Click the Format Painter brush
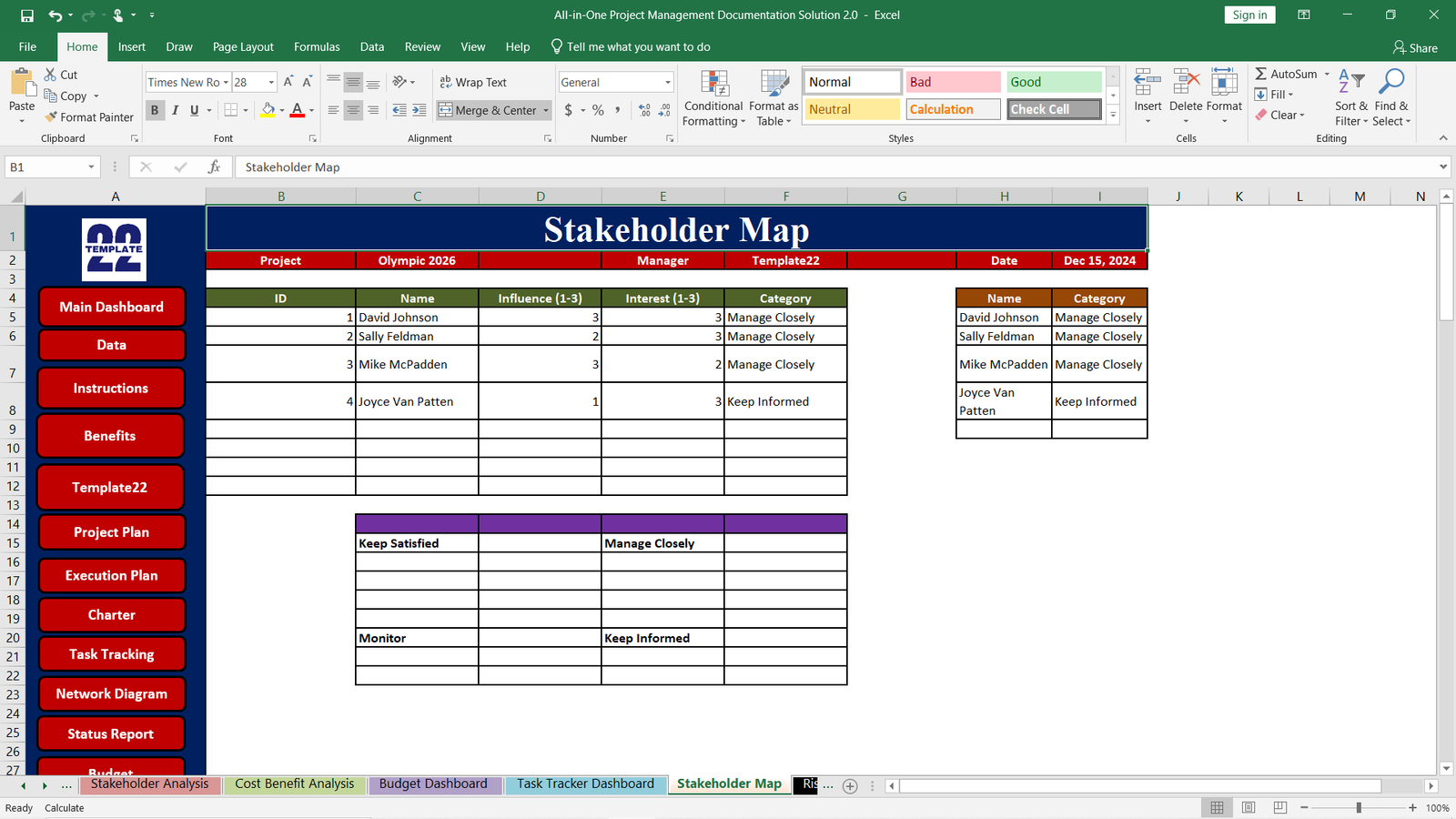The width and height of the screenshot is (1456, 819). pyautogui.click(x=88, y=116)
